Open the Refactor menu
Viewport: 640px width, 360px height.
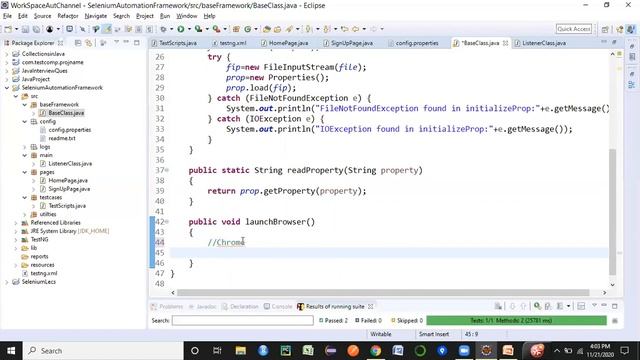(68, 16)
